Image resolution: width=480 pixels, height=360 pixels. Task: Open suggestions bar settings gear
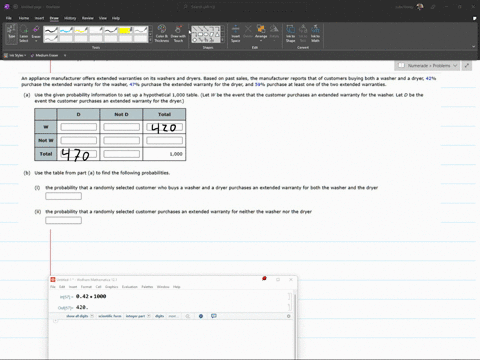(289, 316)
